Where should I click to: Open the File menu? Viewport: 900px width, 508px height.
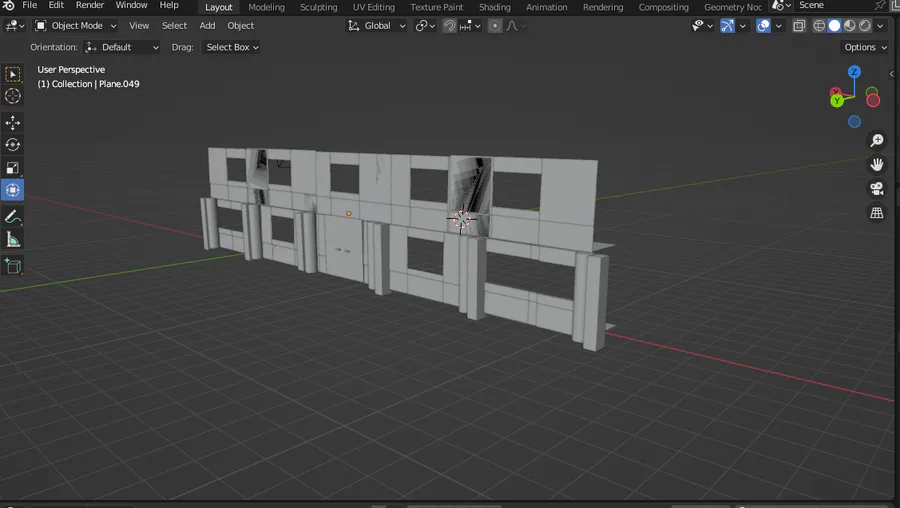(29, 5)
